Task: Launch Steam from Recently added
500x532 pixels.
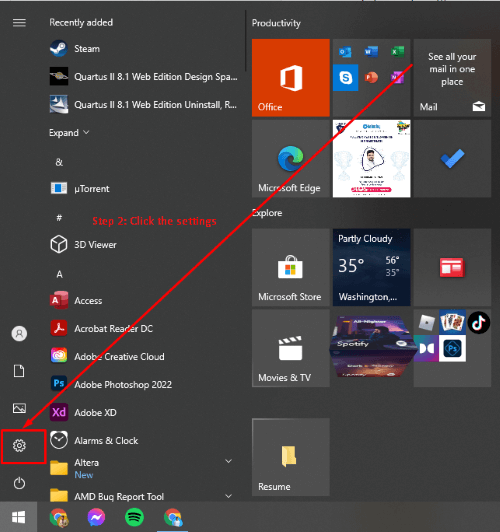Action: [144, 49]
